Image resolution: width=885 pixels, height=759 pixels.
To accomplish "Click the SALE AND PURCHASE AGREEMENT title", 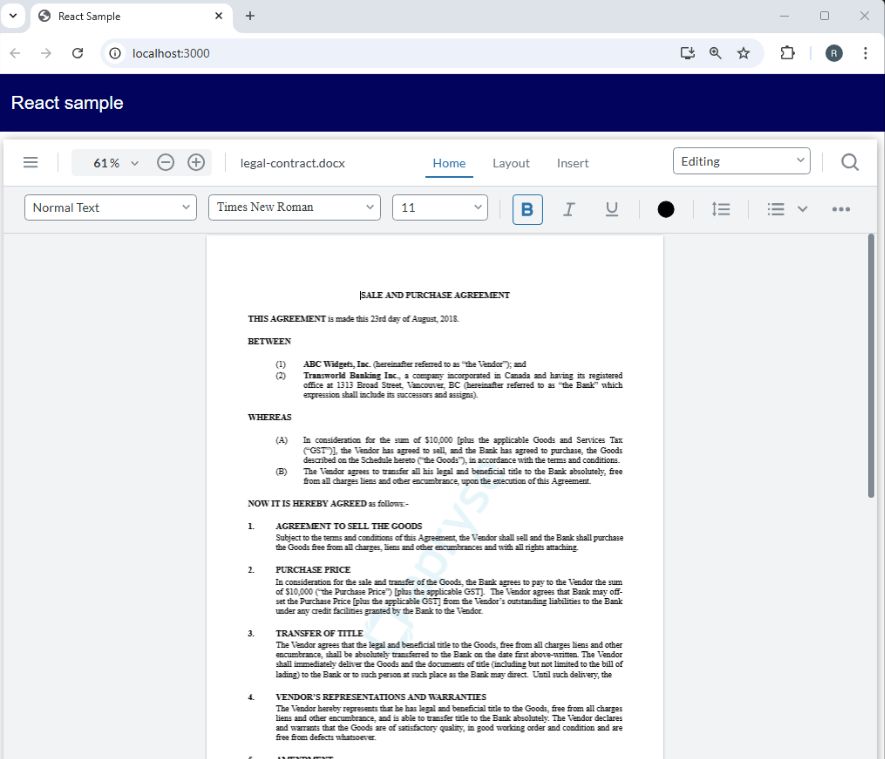I will [435, 295].
